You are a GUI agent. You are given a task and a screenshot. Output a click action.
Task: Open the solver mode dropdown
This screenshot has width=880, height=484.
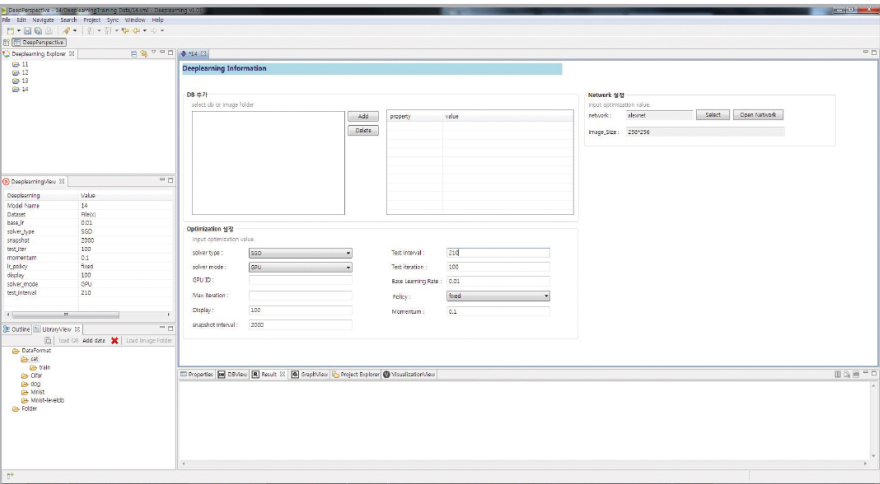[x=300, y=268]
